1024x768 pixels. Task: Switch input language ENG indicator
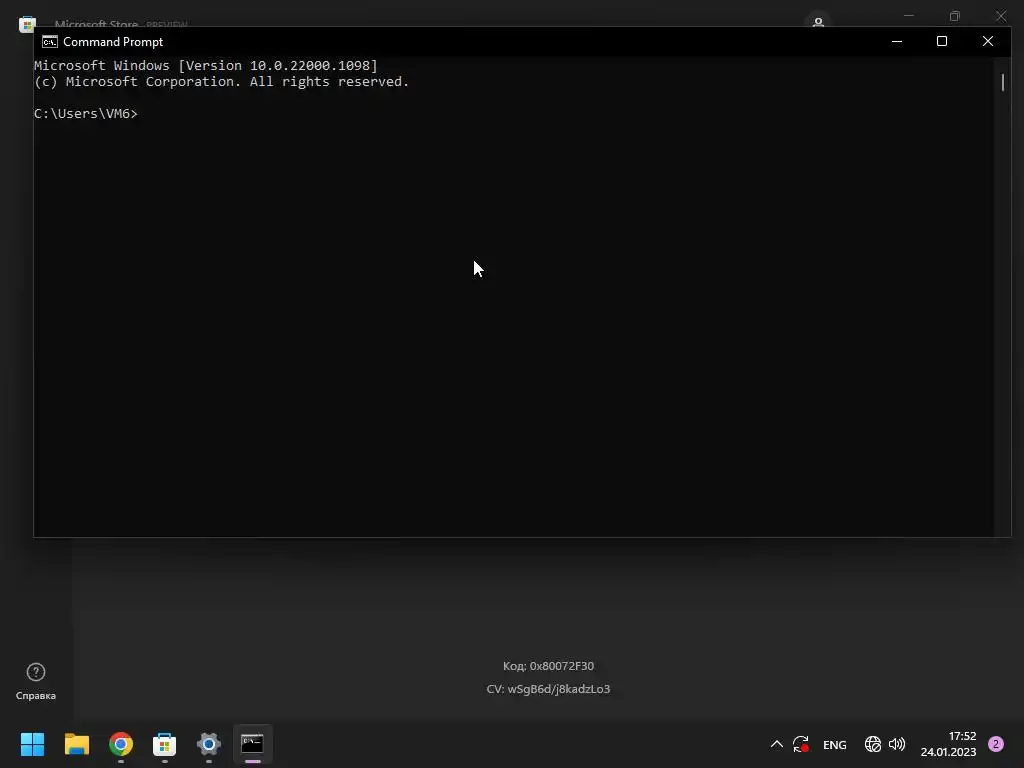coord(835,744)
